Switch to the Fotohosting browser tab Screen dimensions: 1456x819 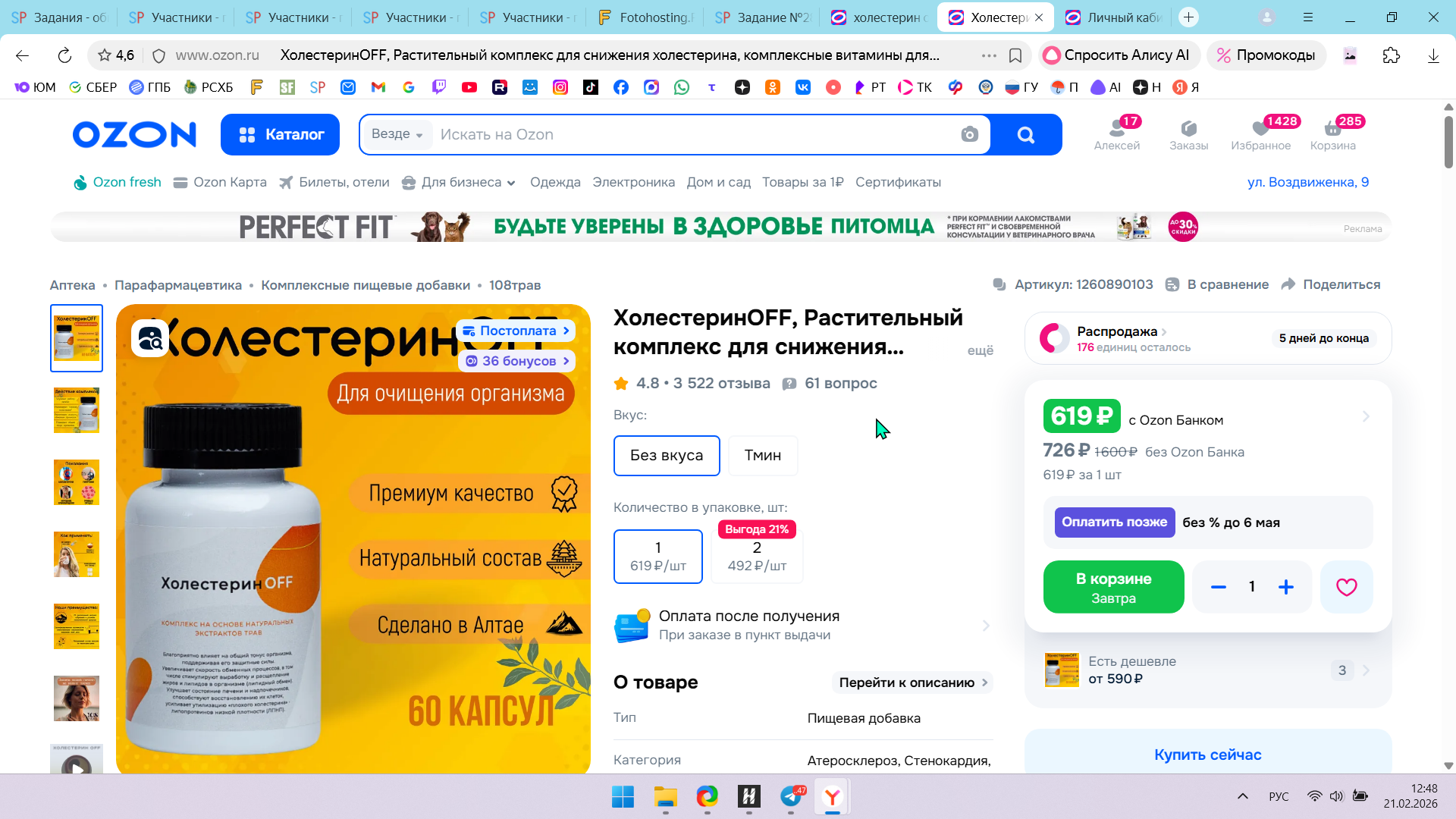click(645, 17)
